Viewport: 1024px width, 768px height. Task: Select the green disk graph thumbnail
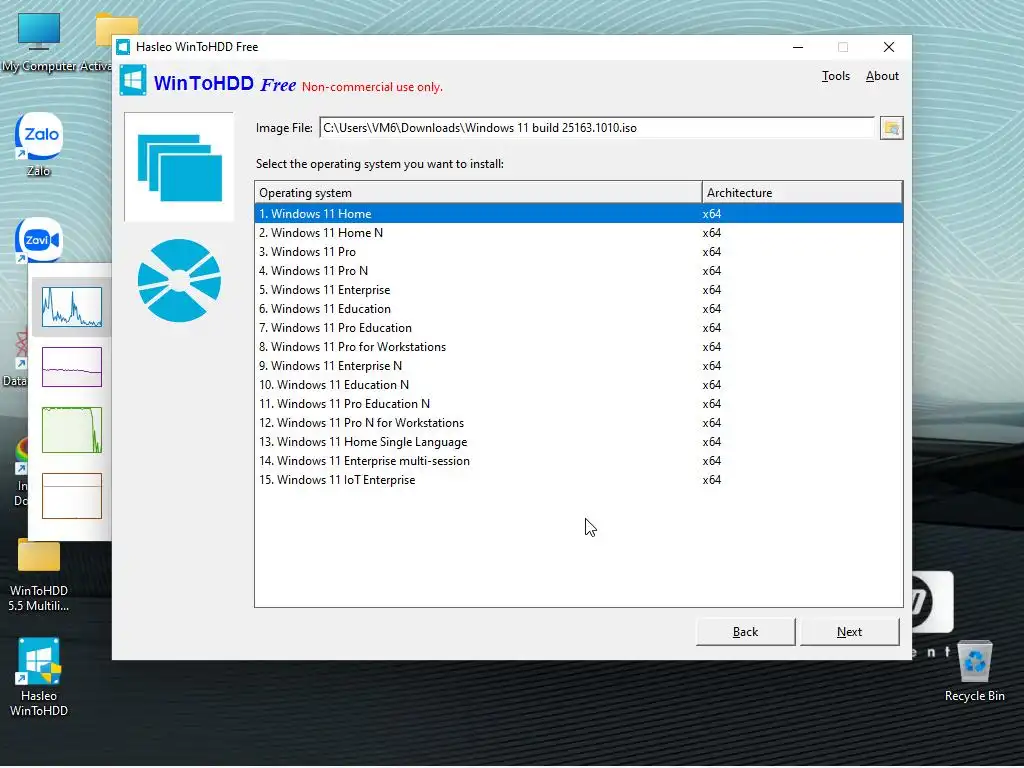72,430
